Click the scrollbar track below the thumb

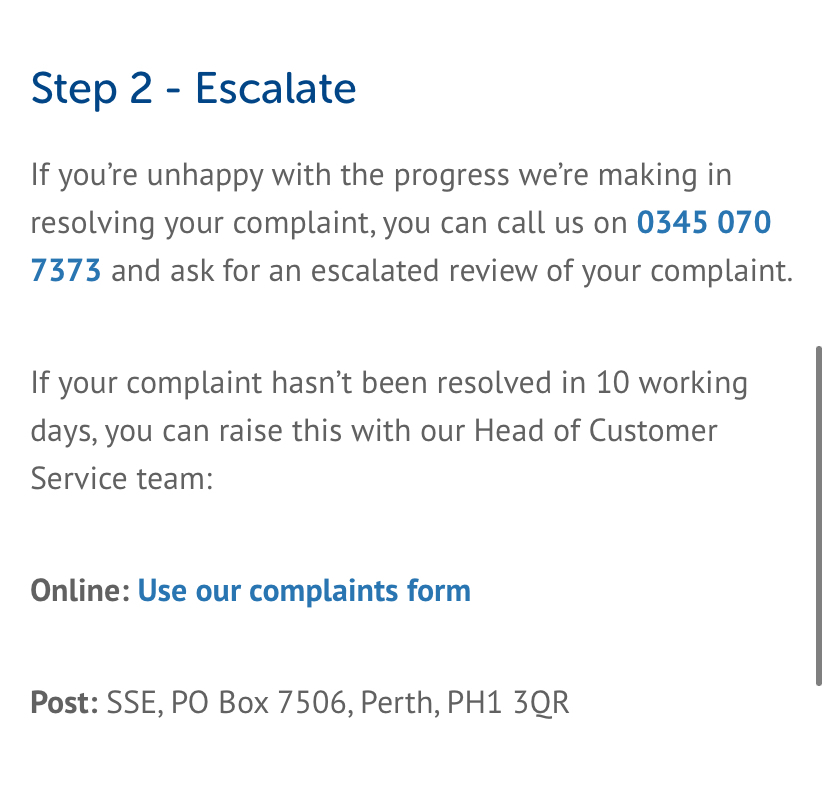click(x=818, y=734)
